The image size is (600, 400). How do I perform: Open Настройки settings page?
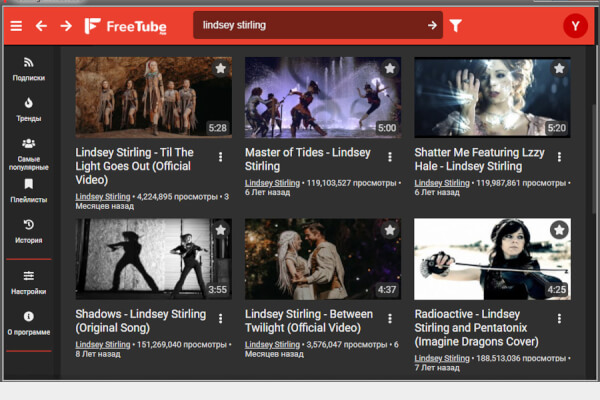pyautogui.click(x=29, y=283)
